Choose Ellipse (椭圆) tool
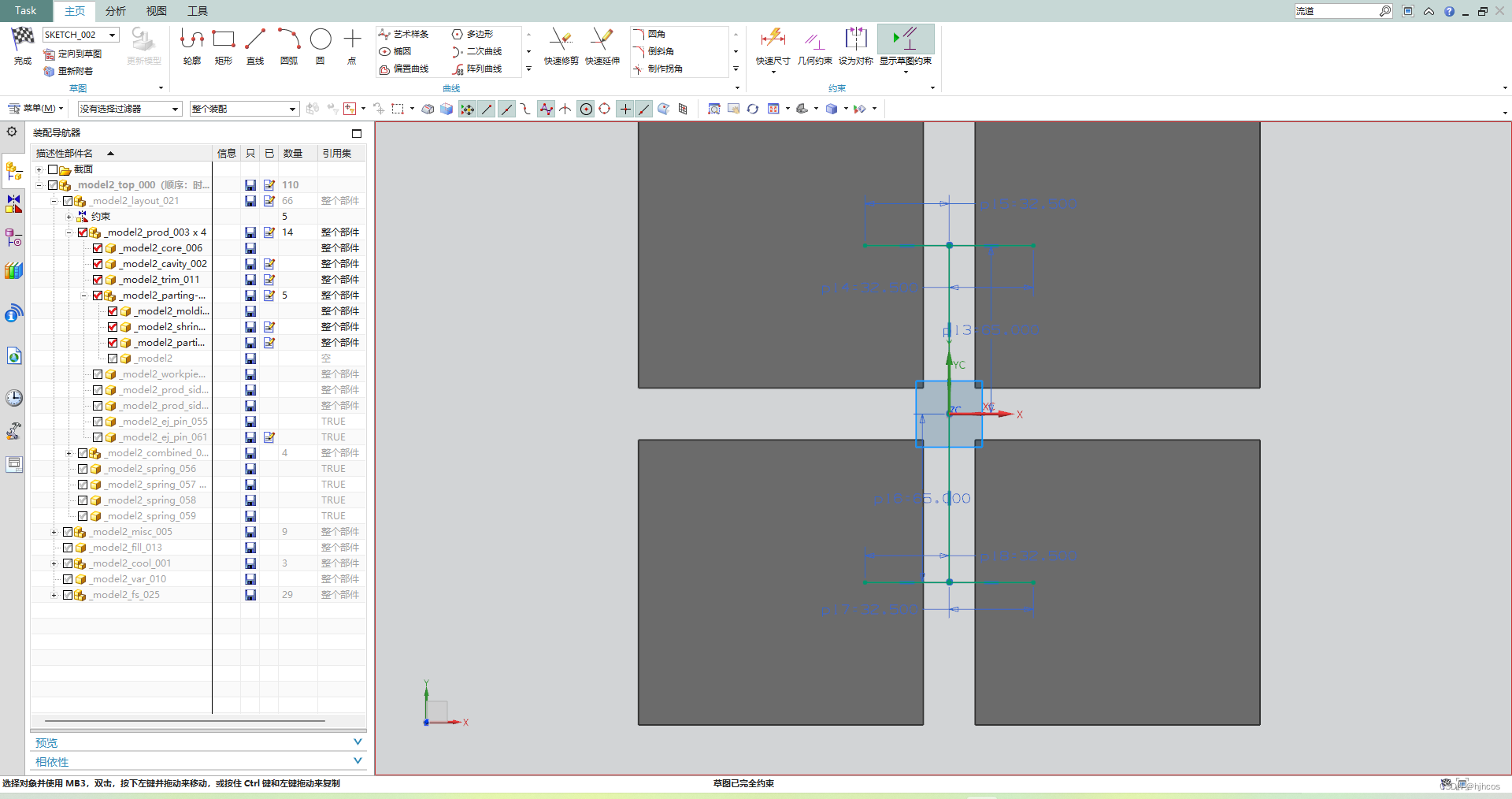Viewport: 1512px width, 799px height. 395,51
